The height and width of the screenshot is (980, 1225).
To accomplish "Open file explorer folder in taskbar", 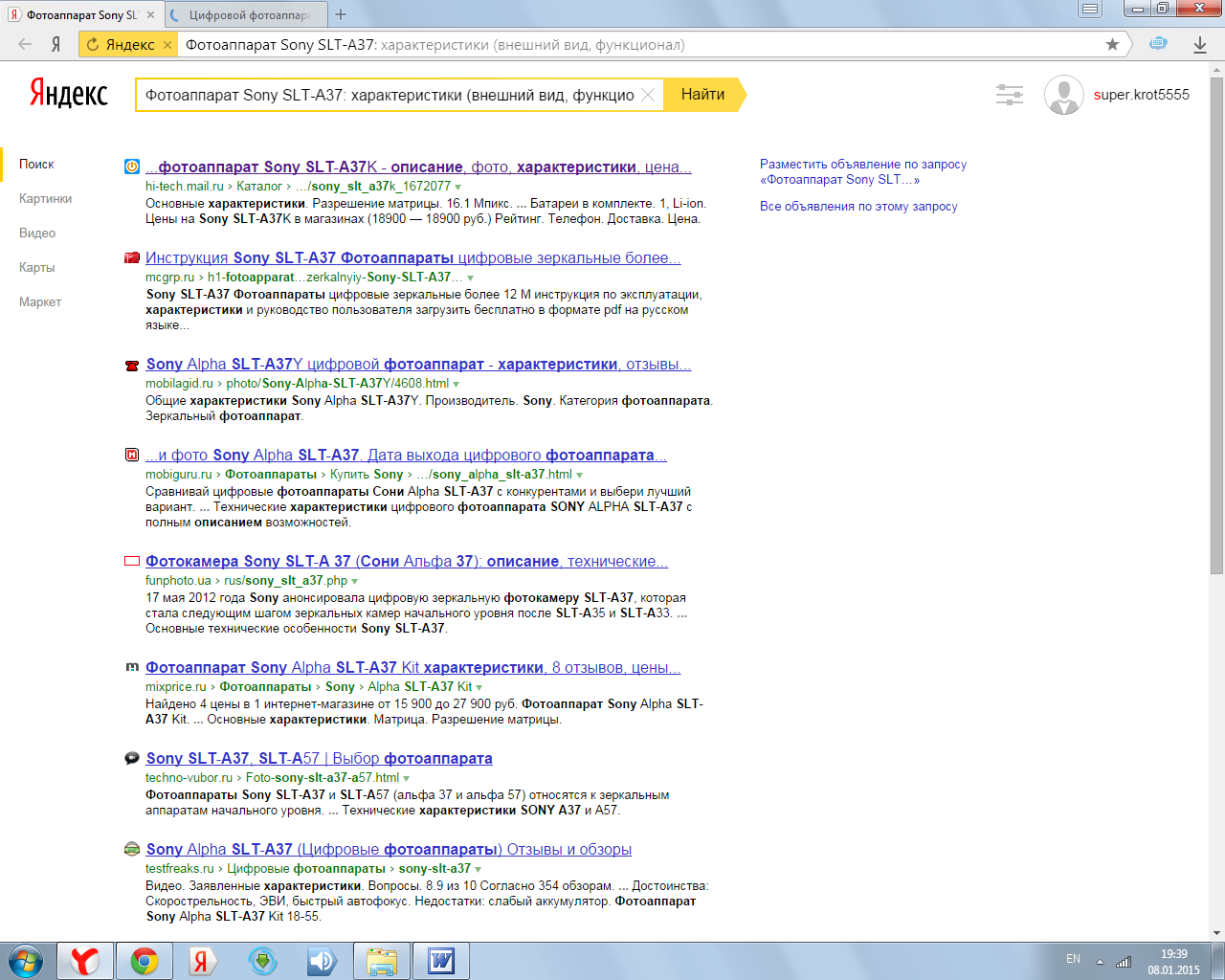I will 382,960.
